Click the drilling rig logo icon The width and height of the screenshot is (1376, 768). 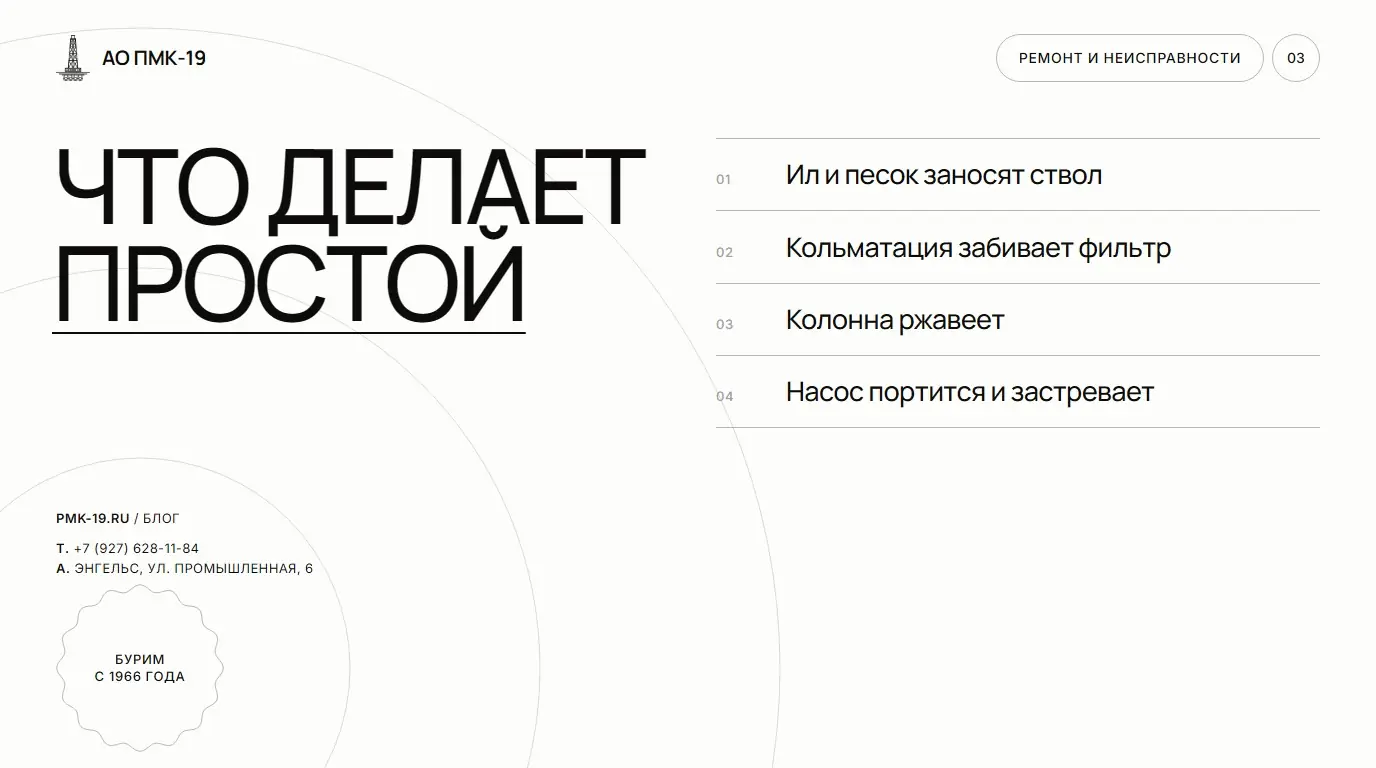click(72, 58)
